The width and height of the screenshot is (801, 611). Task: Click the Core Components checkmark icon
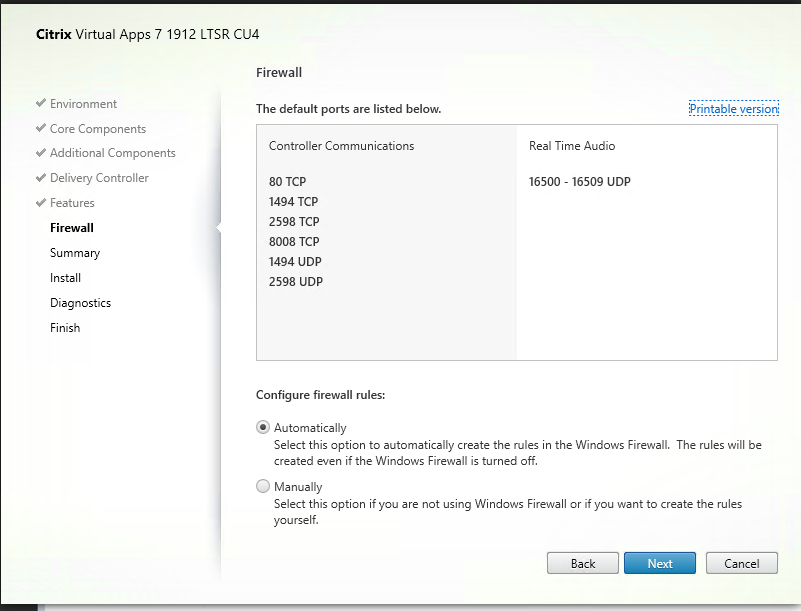point(41,128)
